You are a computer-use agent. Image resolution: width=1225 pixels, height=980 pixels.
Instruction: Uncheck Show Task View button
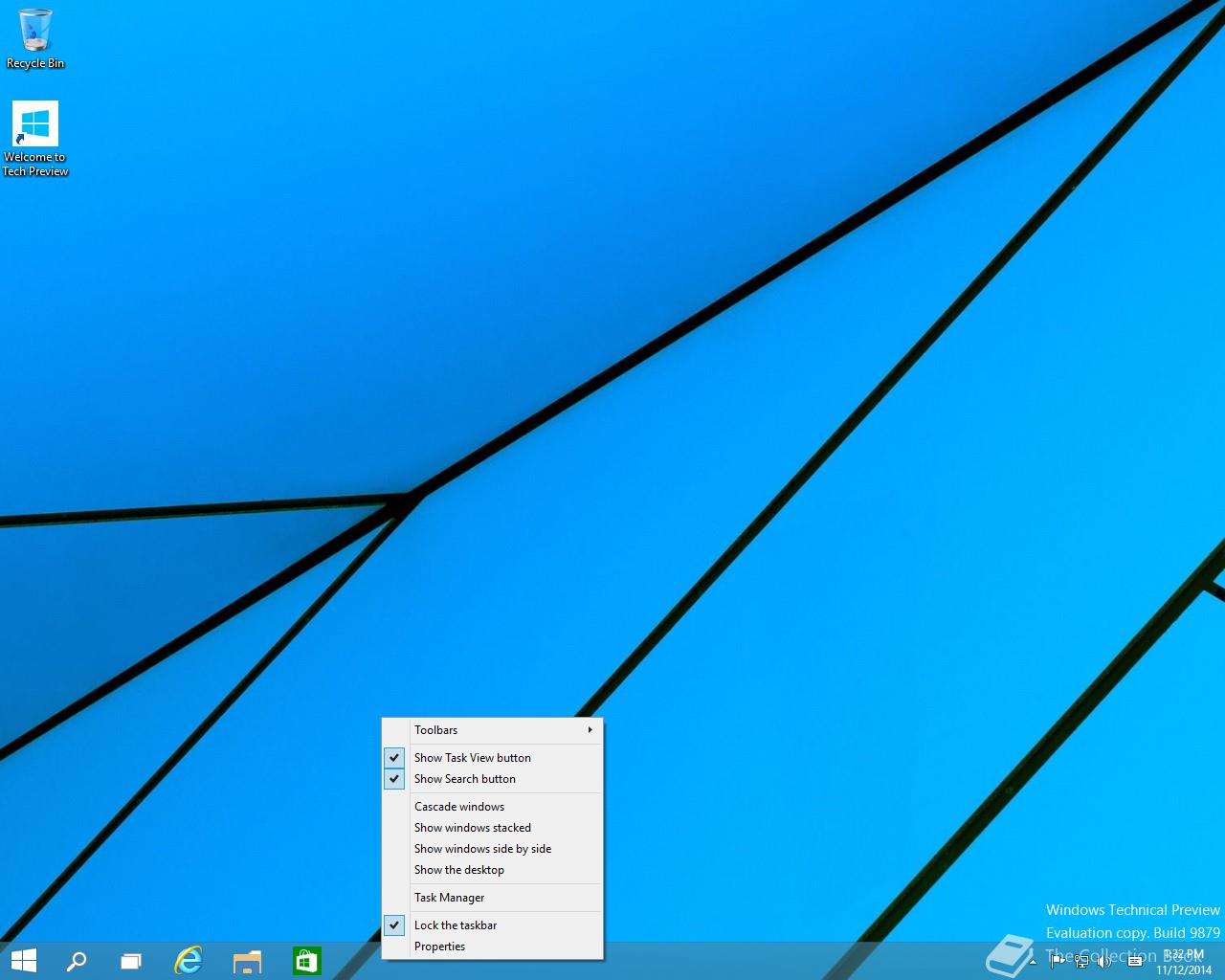(x=493, y=758)
